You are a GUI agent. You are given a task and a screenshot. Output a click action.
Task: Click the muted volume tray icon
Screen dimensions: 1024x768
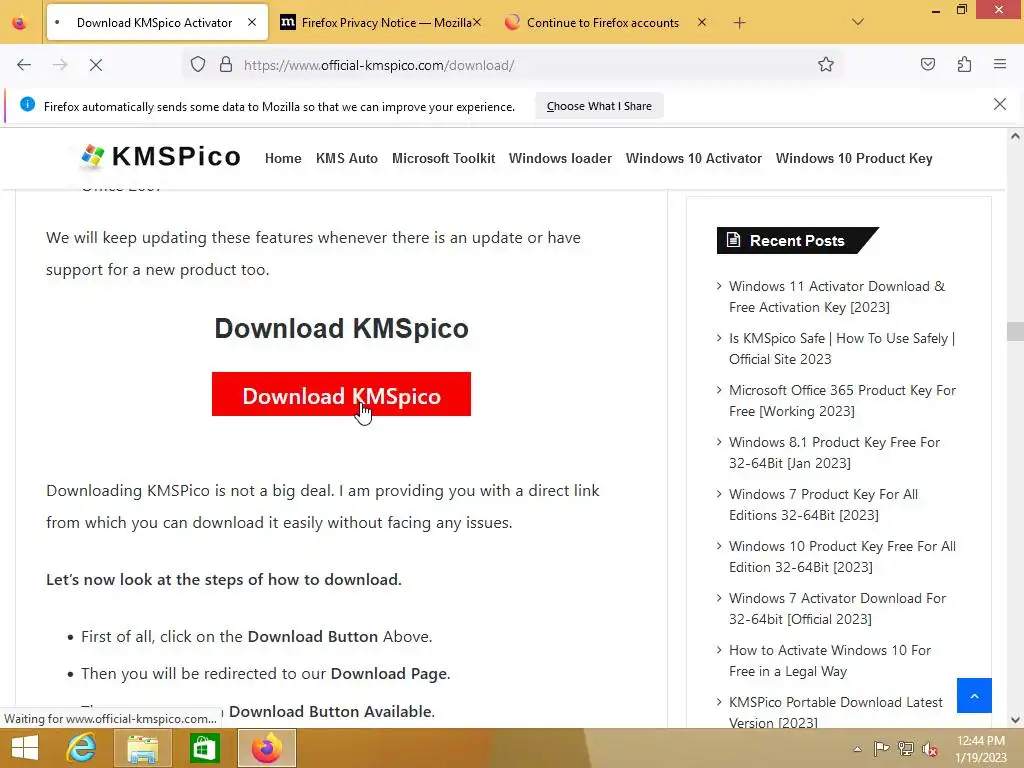[929, 749]
